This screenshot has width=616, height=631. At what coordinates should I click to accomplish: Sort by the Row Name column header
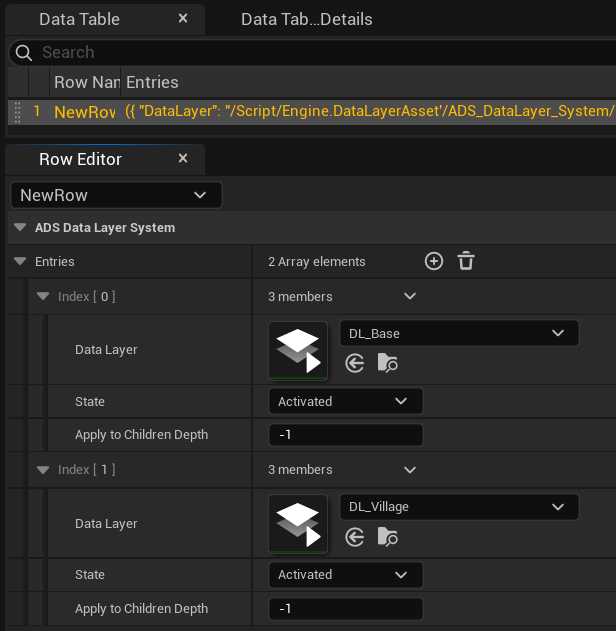point(85,82)
